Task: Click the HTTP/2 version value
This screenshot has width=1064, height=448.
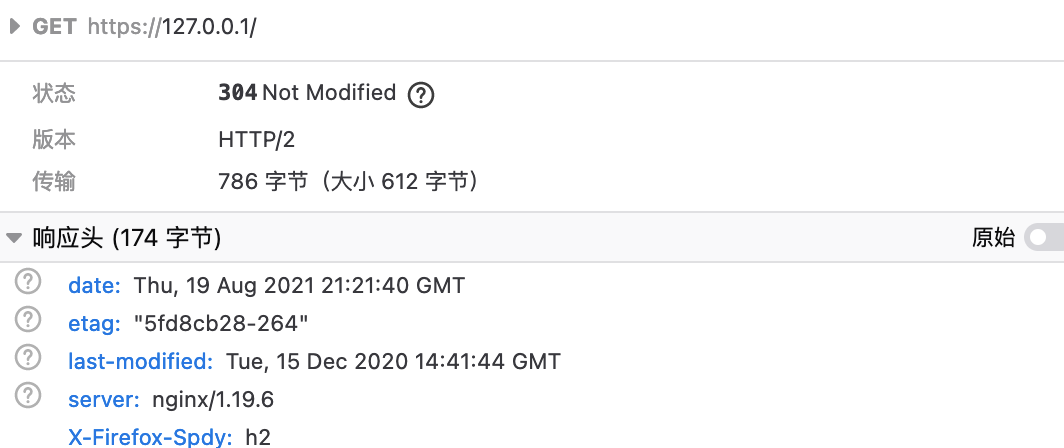Action: 256,140
